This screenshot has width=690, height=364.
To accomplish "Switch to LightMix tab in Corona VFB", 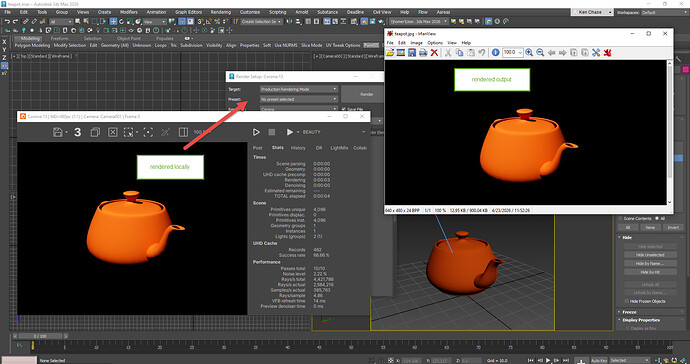I will point(339,148).
